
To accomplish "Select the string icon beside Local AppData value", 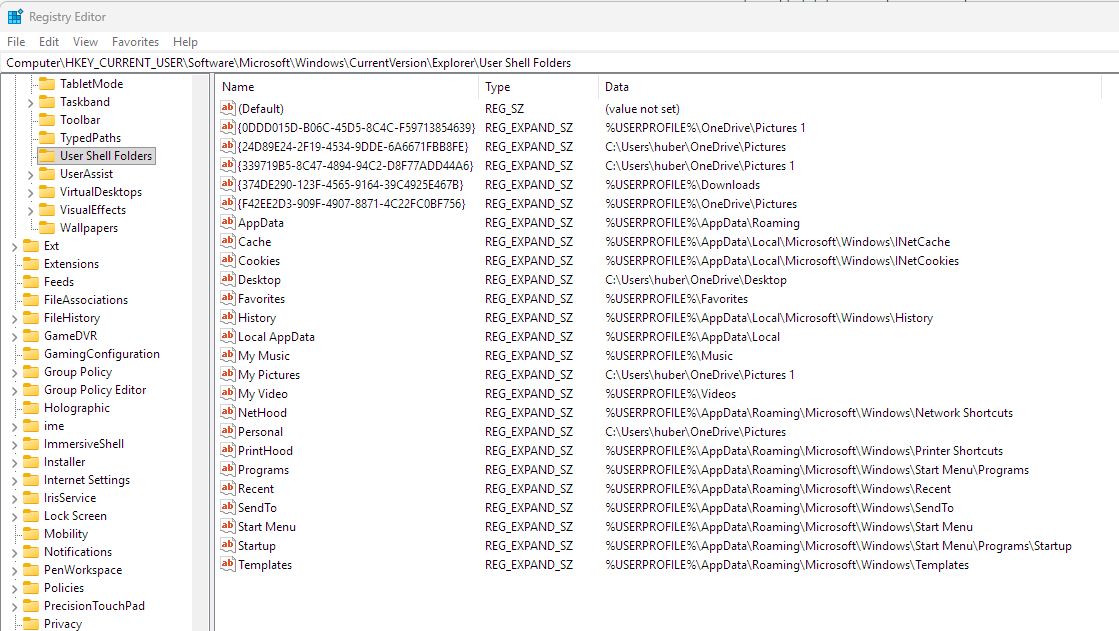I will tap(228, 336).
